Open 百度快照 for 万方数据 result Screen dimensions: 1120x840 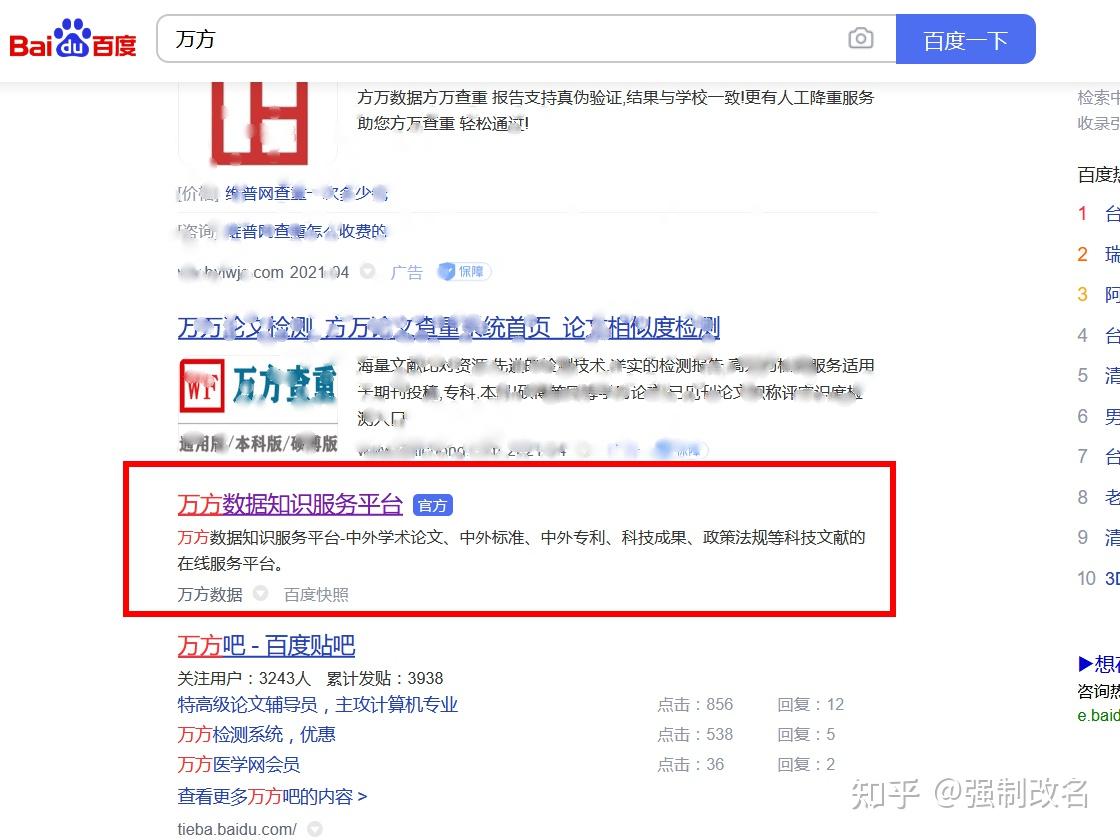[316, 594]
